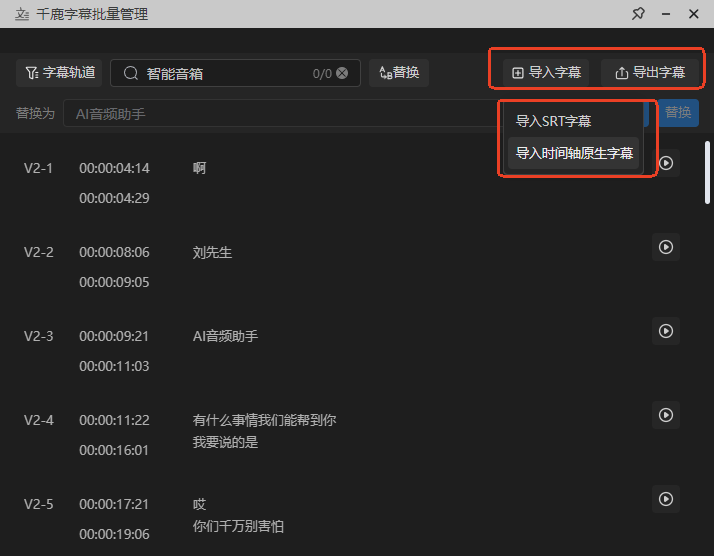Click end time 00:00:11:03
This screenshot has height=556, width=714.
point(114,366)
